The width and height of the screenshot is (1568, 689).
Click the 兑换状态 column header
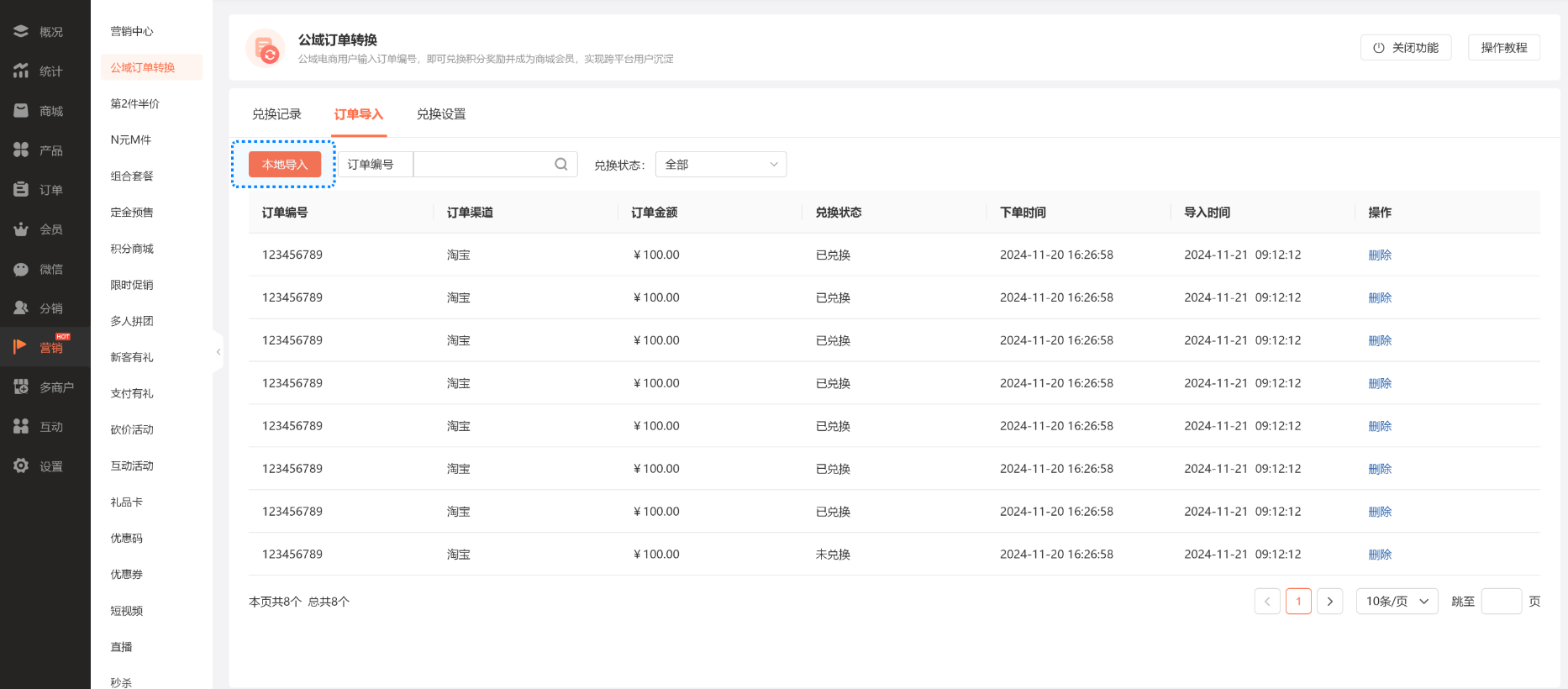839,213
